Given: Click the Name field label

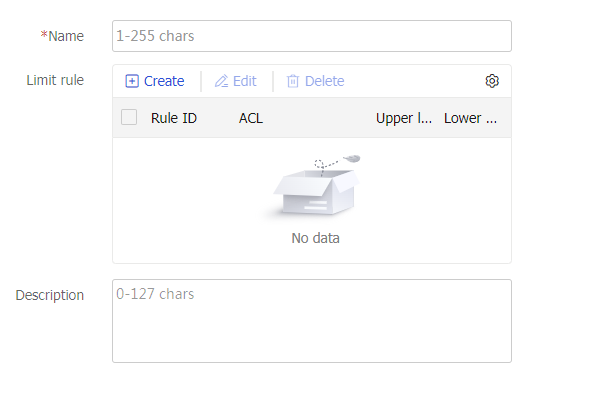Looking at the screenshot, I should [x=67, y=36].
